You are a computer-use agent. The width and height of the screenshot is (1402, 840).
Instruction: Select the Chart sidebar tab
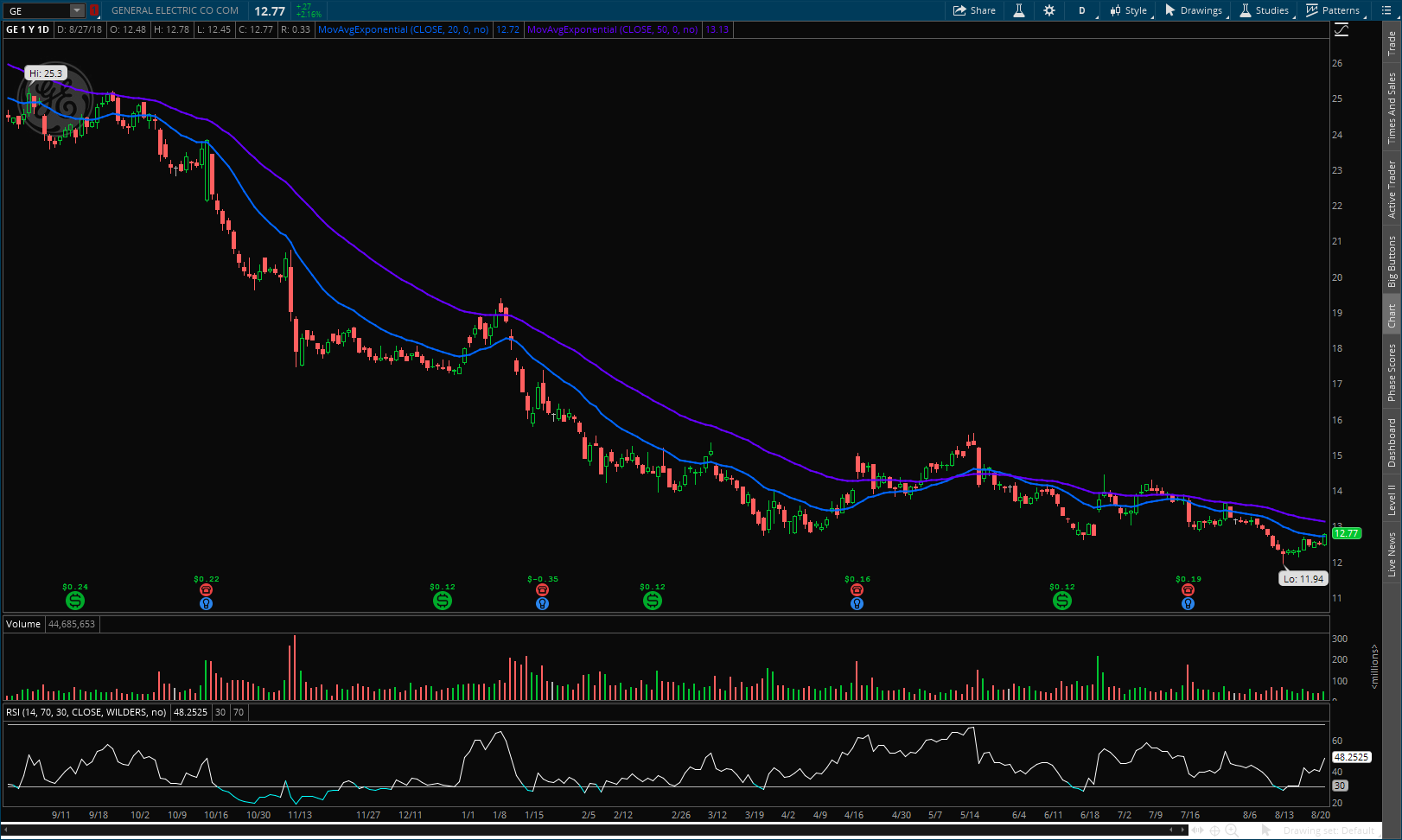coord(1392,315)
